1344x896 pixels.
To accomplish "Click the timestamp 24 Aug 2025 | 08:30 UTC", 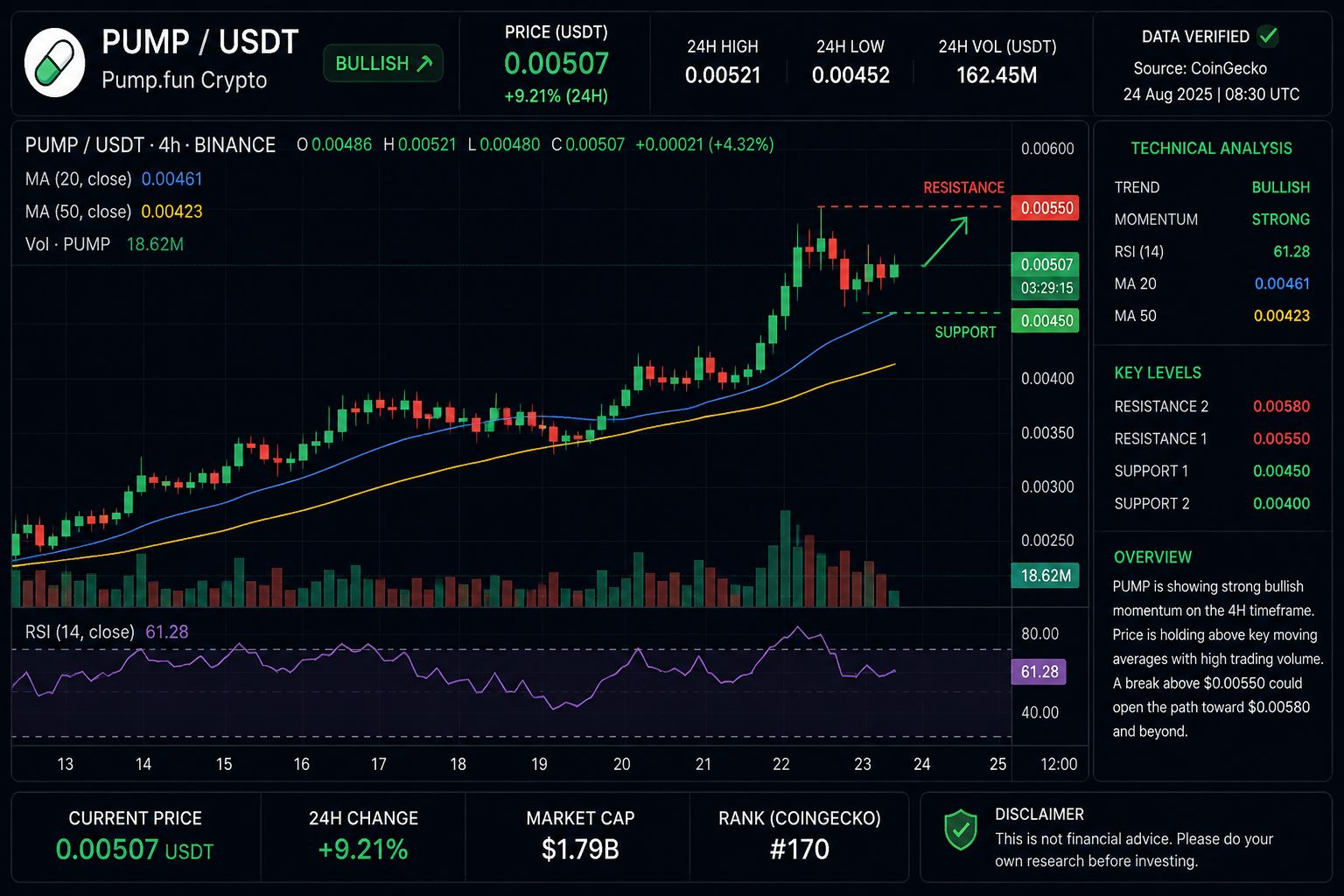I will 1211,94.
